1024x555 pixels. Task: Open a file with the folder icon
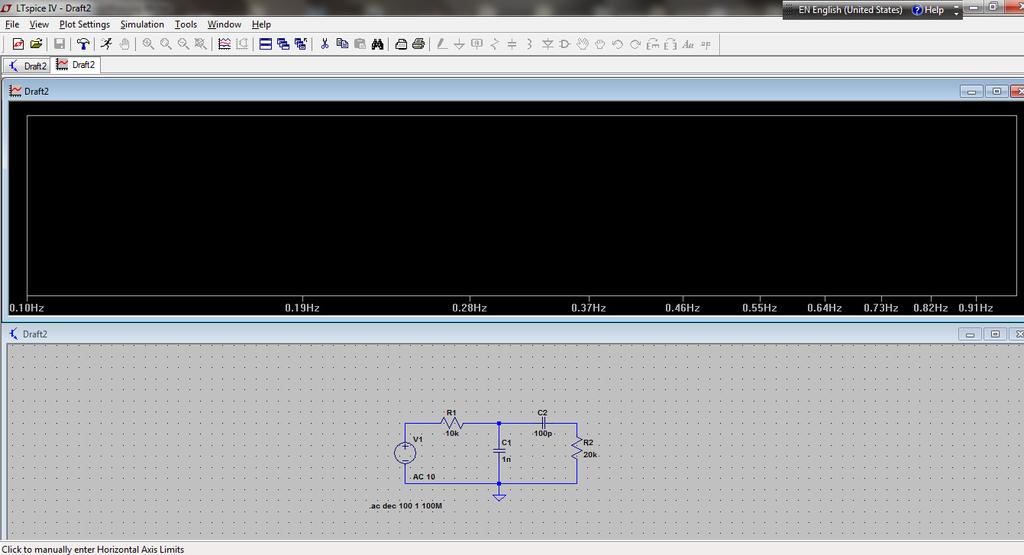[36, 44]
